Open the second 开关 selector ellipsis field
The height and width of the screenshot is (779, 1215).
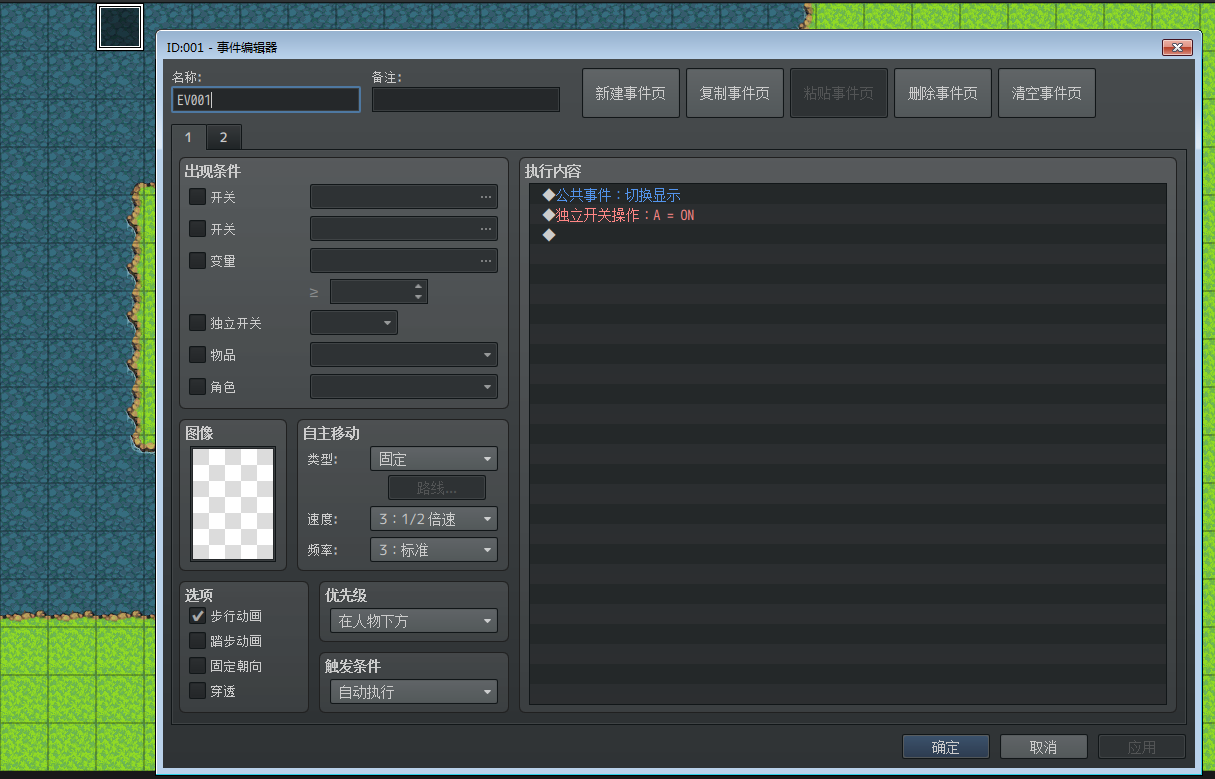[404, 229]
